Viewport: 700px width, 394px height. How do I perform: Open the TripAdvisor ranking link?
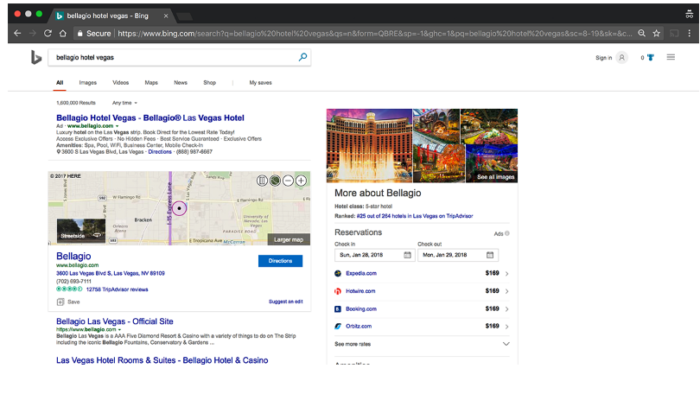(x=415, y=216)
